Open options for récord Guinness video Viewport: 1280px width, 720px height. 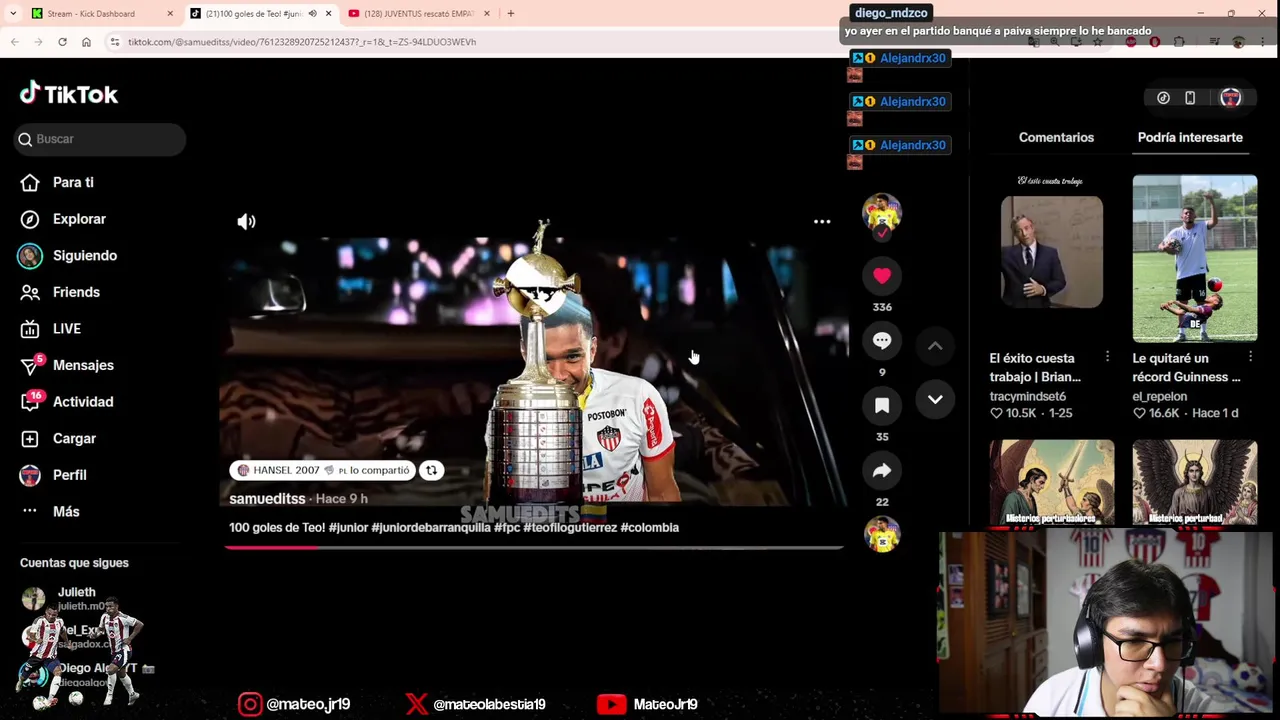tap(1250, 357)
